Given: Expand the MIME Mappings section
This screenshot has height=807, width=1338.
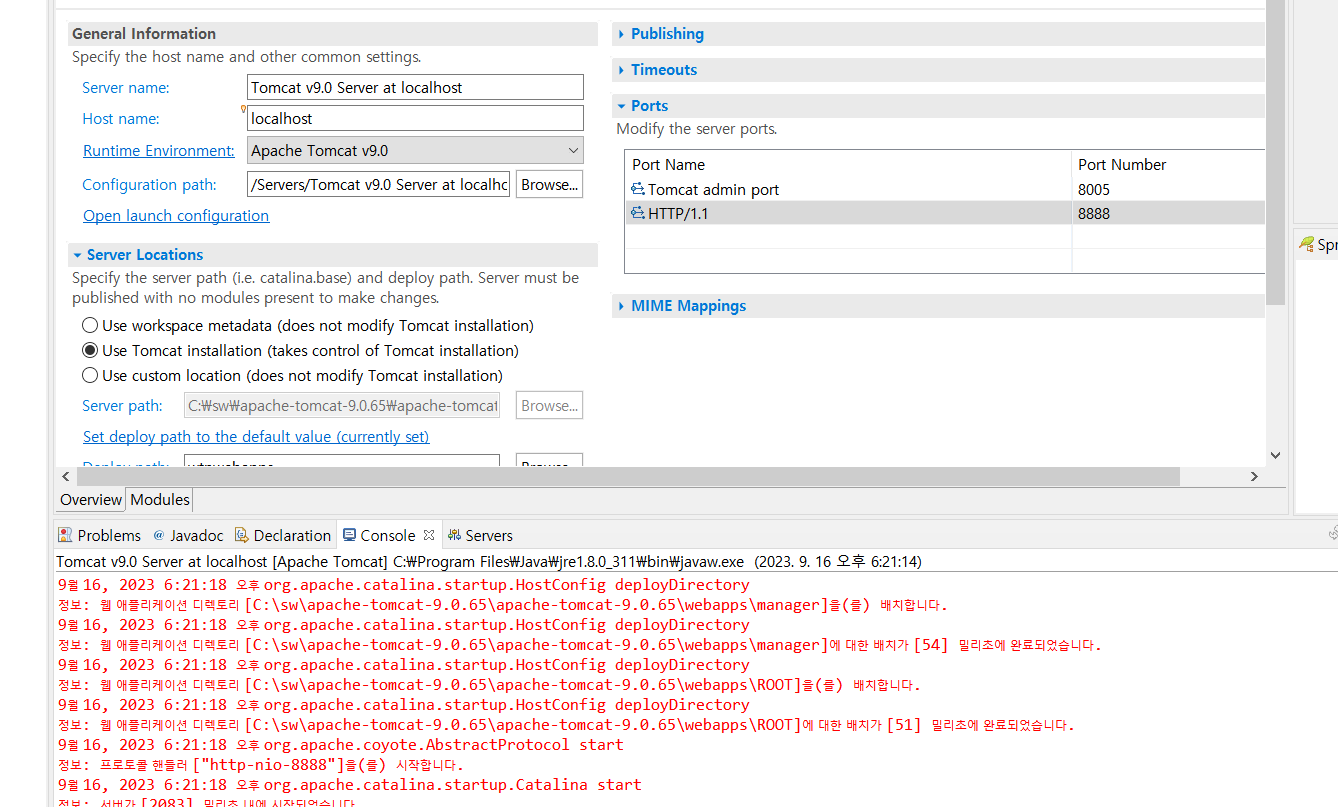Looking at the screenshot, I should coord(622,306).
